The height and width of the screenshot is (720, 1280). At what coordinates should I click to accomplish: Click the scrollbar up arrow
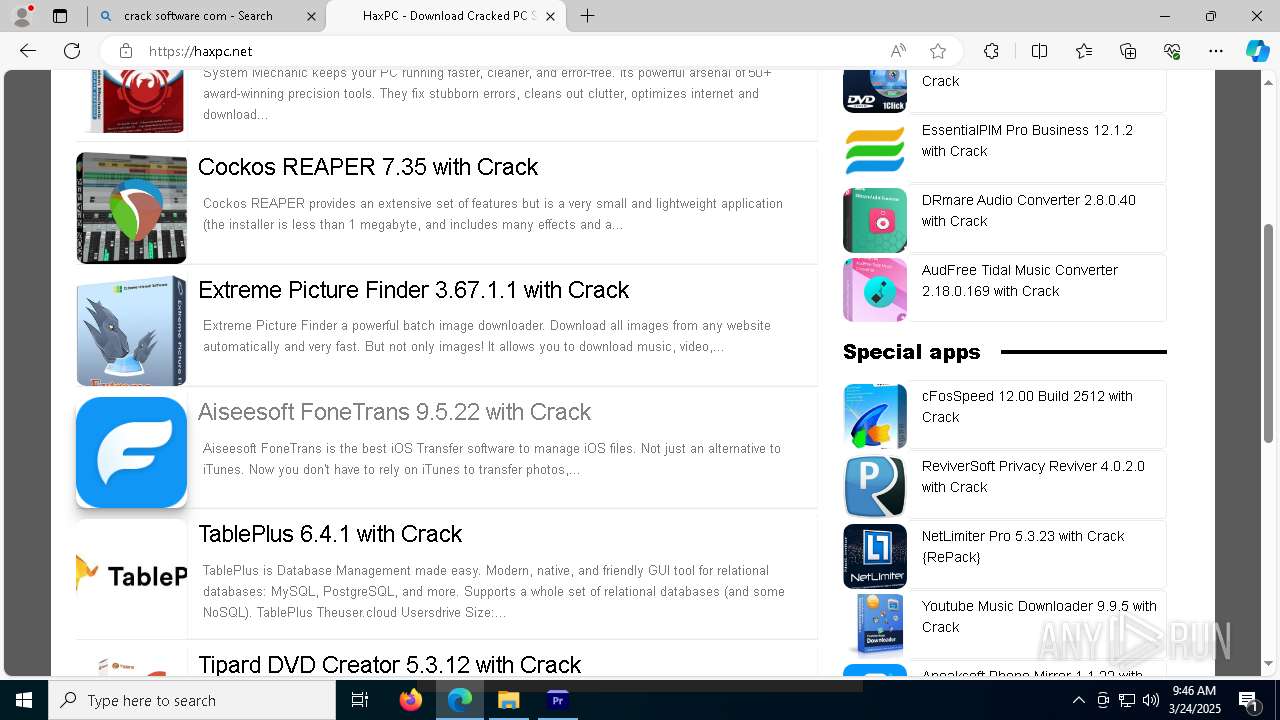1269,81
